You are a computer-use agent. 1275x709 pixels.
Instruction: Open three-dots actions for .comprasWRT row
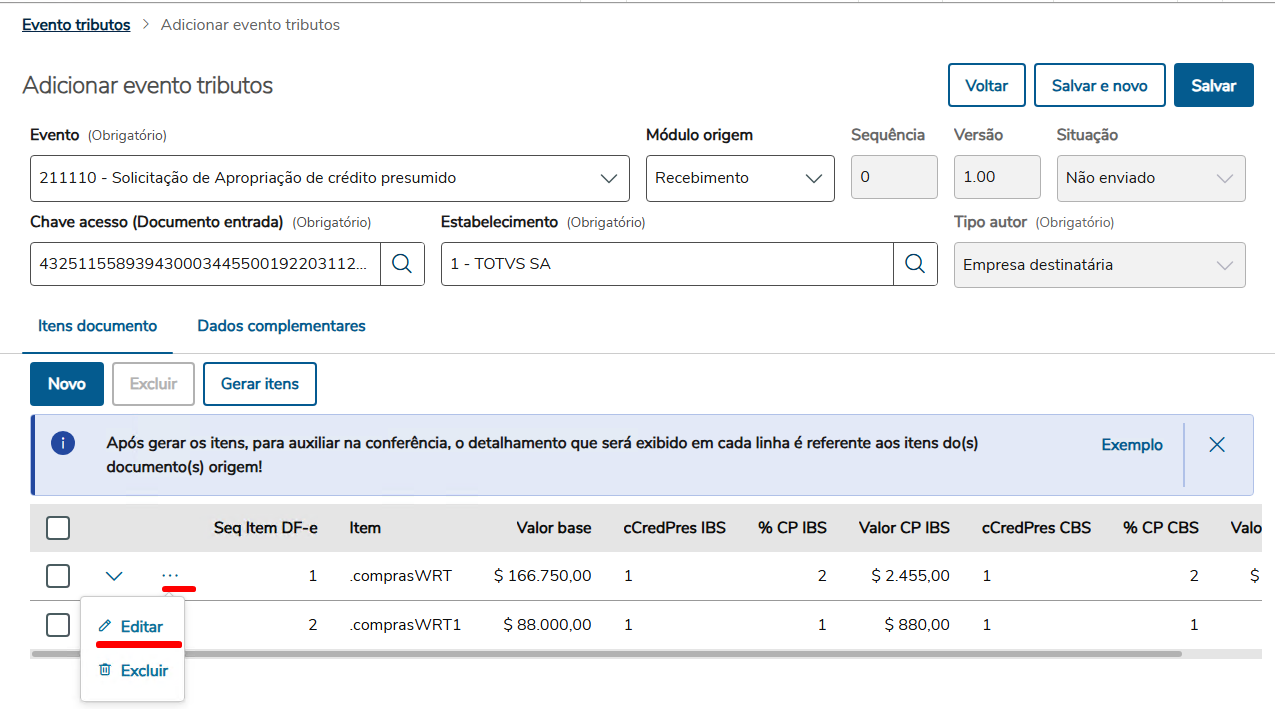(x=170, y=576)
